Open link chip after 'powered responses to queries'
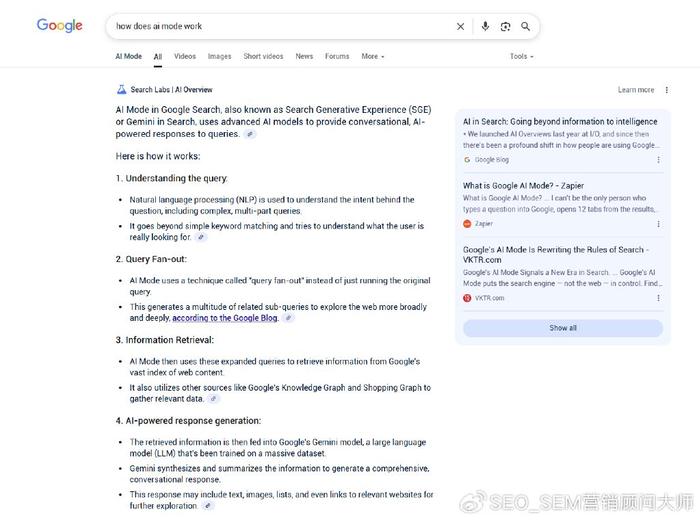 pyautogui.click(x=250, y=134)
